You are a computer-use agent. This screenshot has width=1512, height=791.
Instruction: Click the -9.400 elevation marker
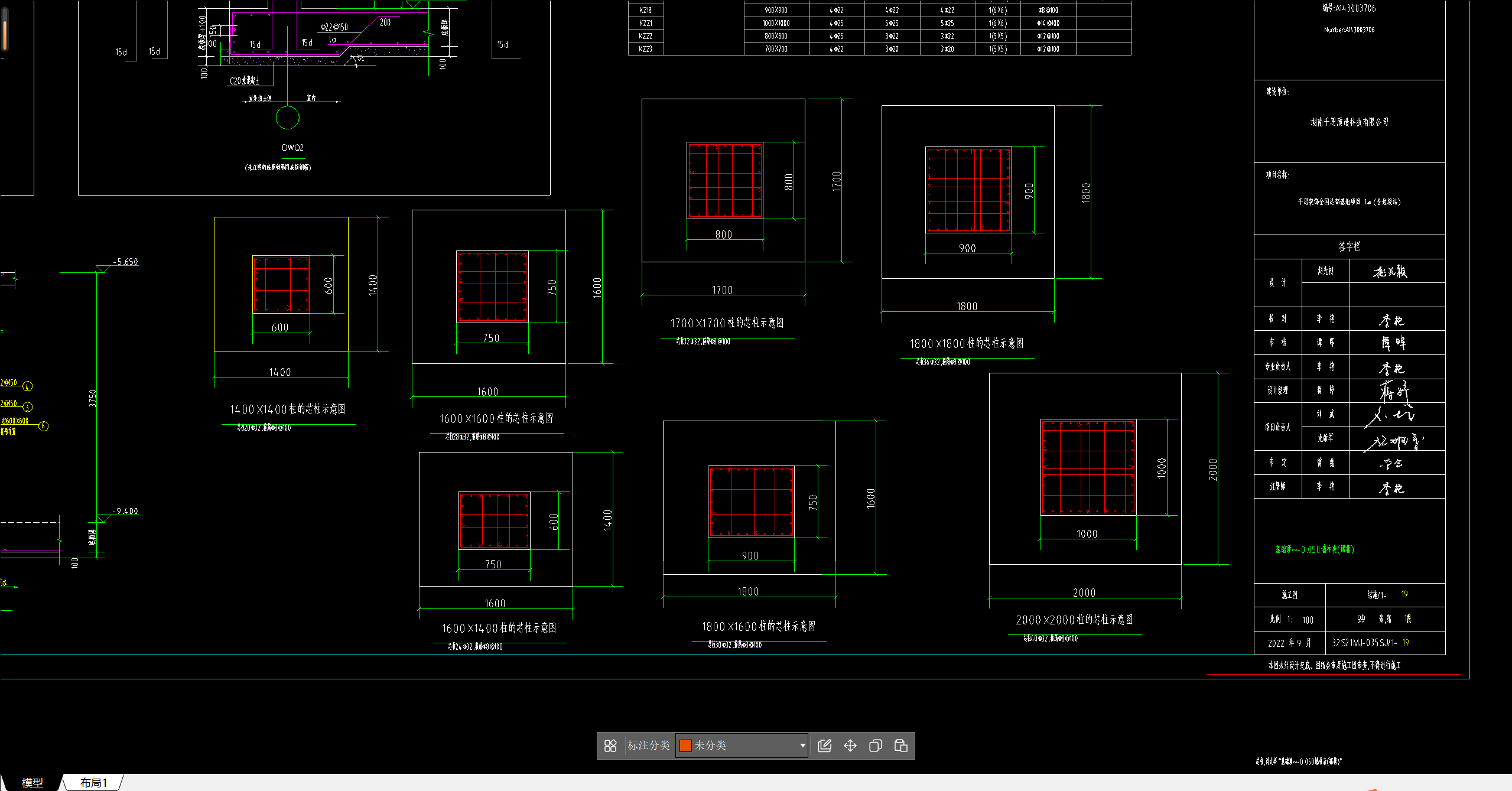tap(125, 511)
